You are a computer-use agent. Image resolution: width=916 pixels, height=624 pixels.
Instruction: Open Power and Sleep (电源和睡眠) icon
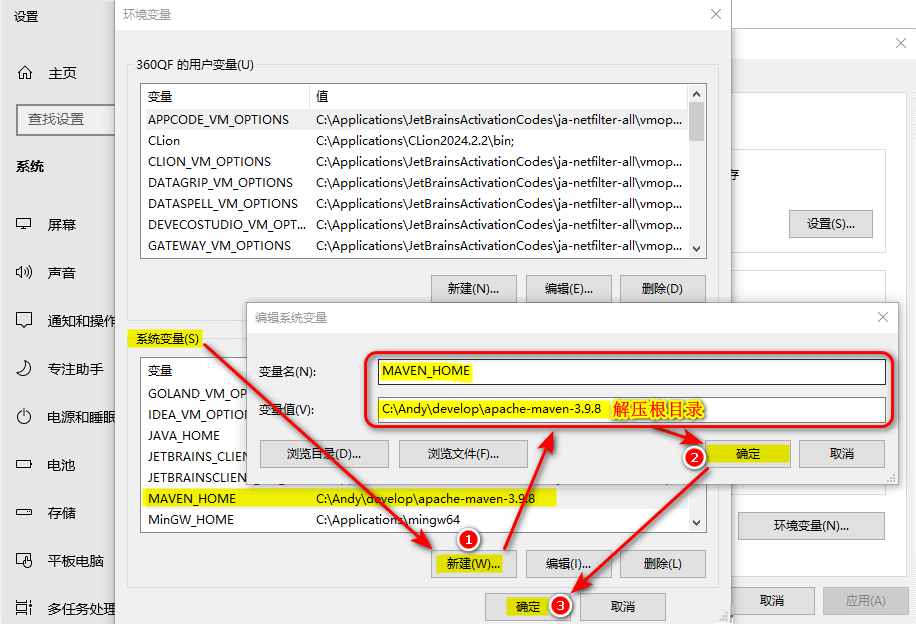pyautogui.click(x=25, y=416)
